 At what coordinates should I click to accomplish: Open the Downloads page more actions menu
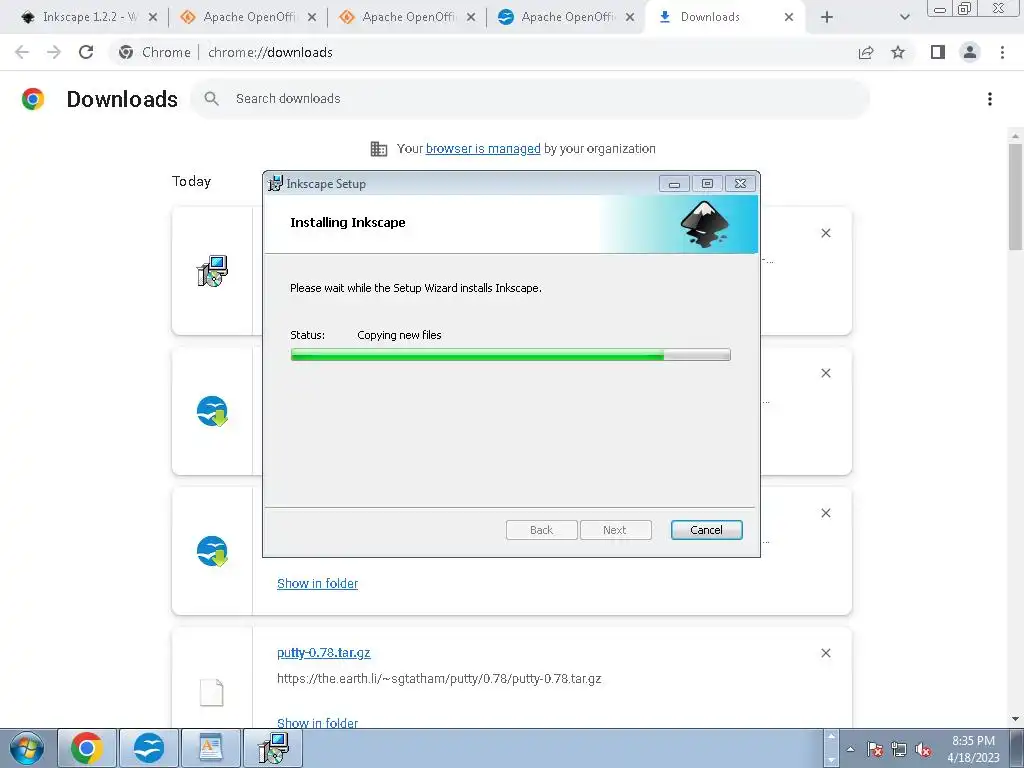click(990, 99)
